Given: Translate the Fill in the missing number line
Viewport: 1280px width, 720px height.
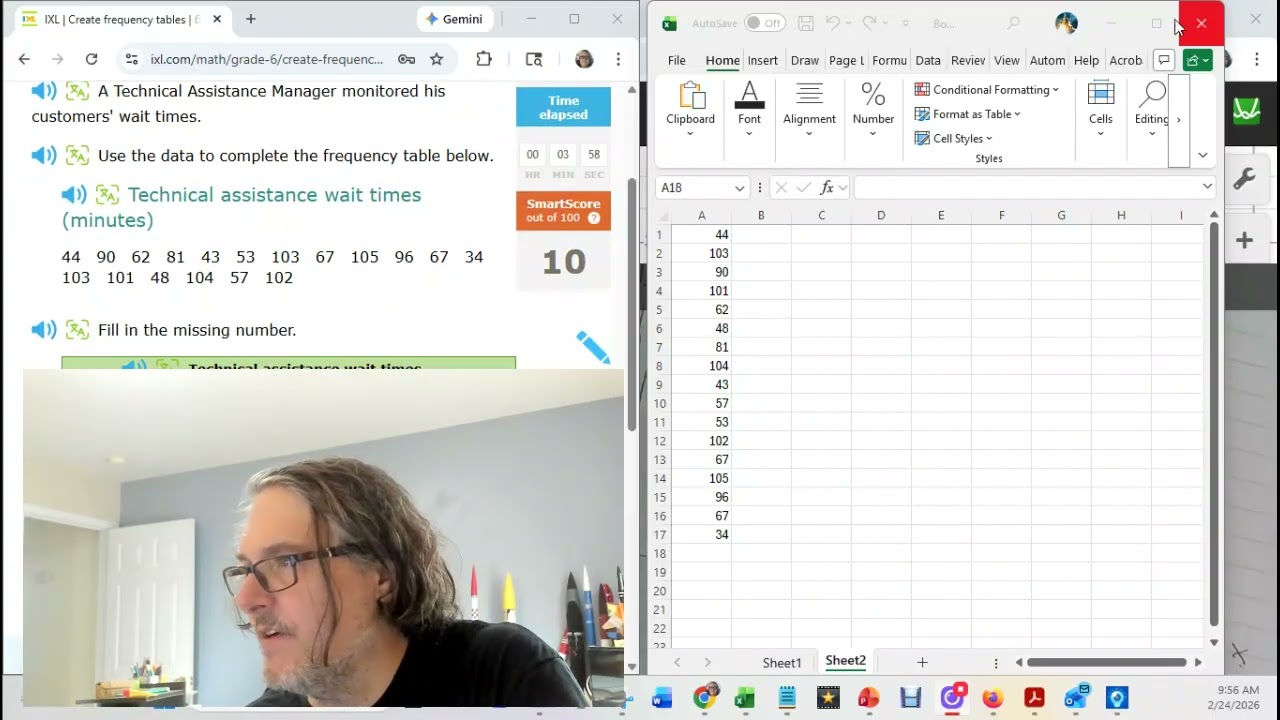Looking at the screenshot, I should pos(77,330).
